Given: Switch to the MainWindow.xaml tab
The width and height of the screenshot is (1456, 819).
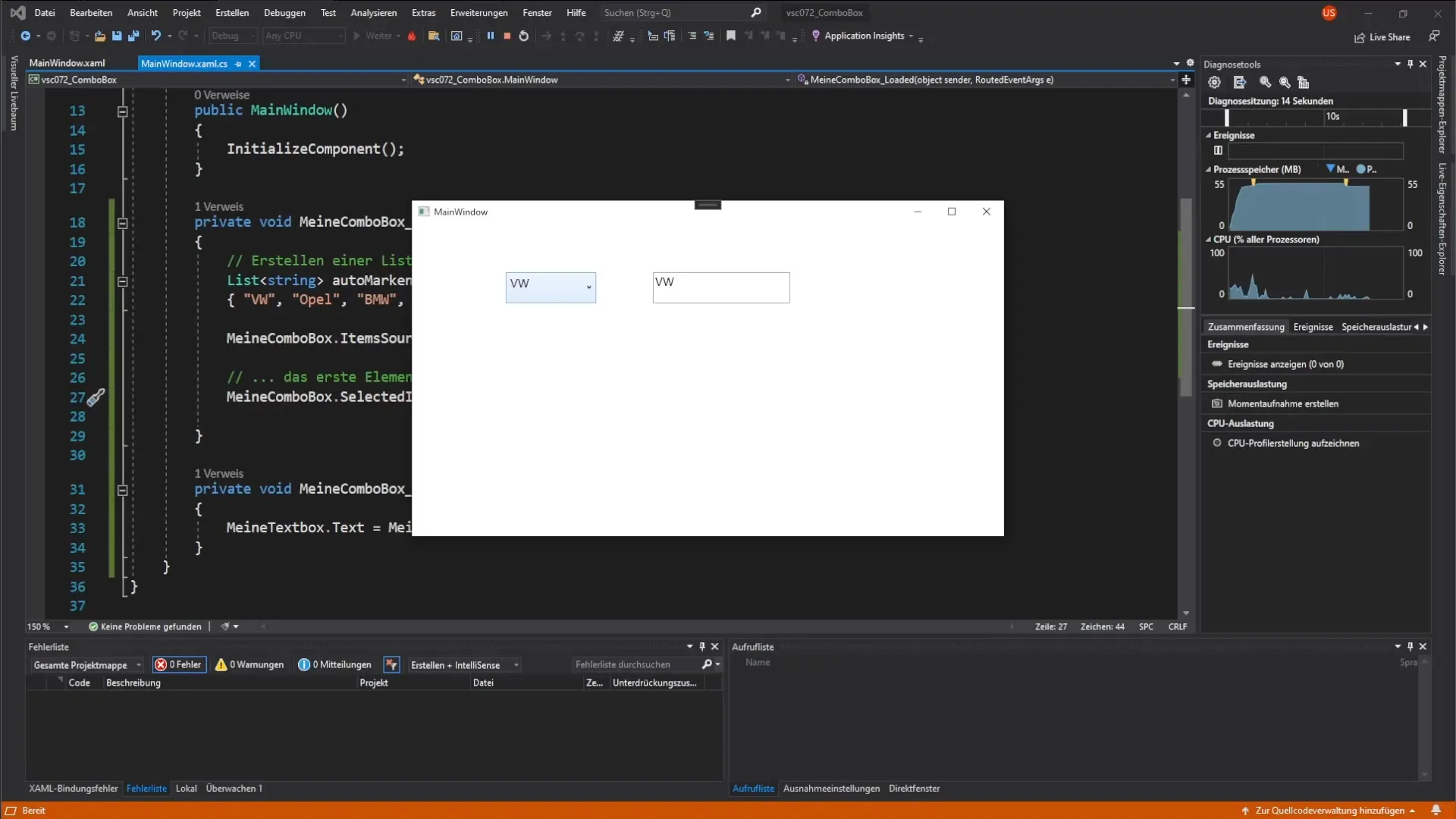Looking at the screenshot, I should [67, 63].
